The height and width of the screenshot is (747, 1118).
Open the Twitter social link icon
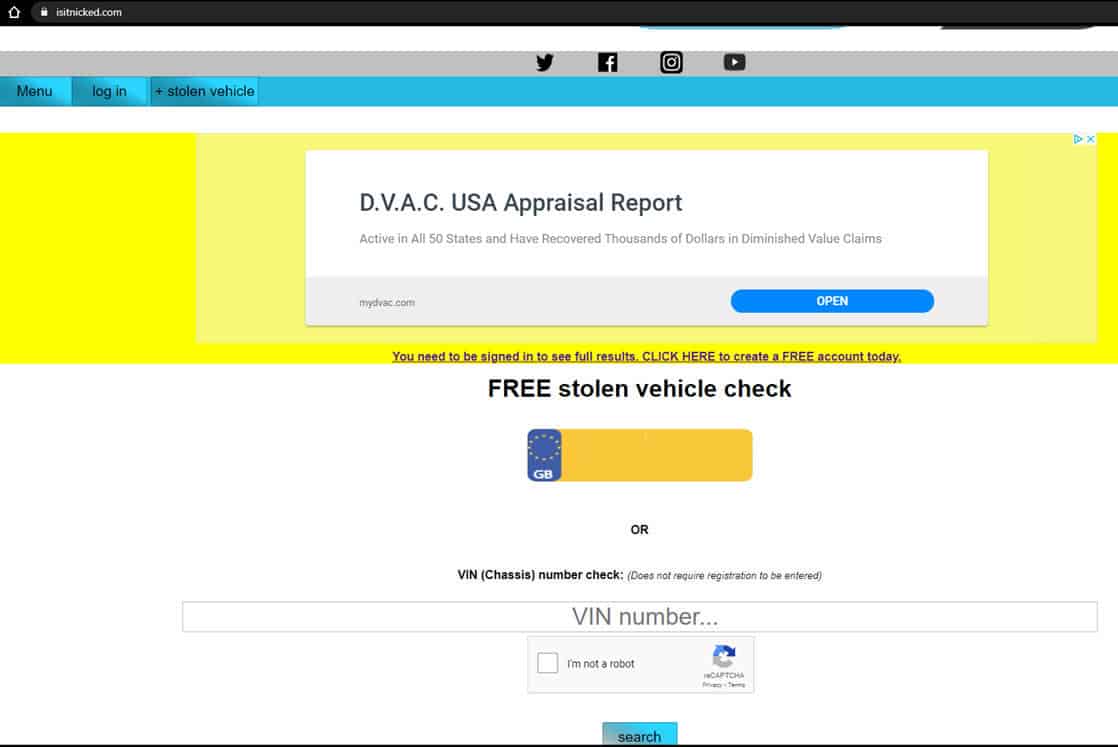point(545,63)
